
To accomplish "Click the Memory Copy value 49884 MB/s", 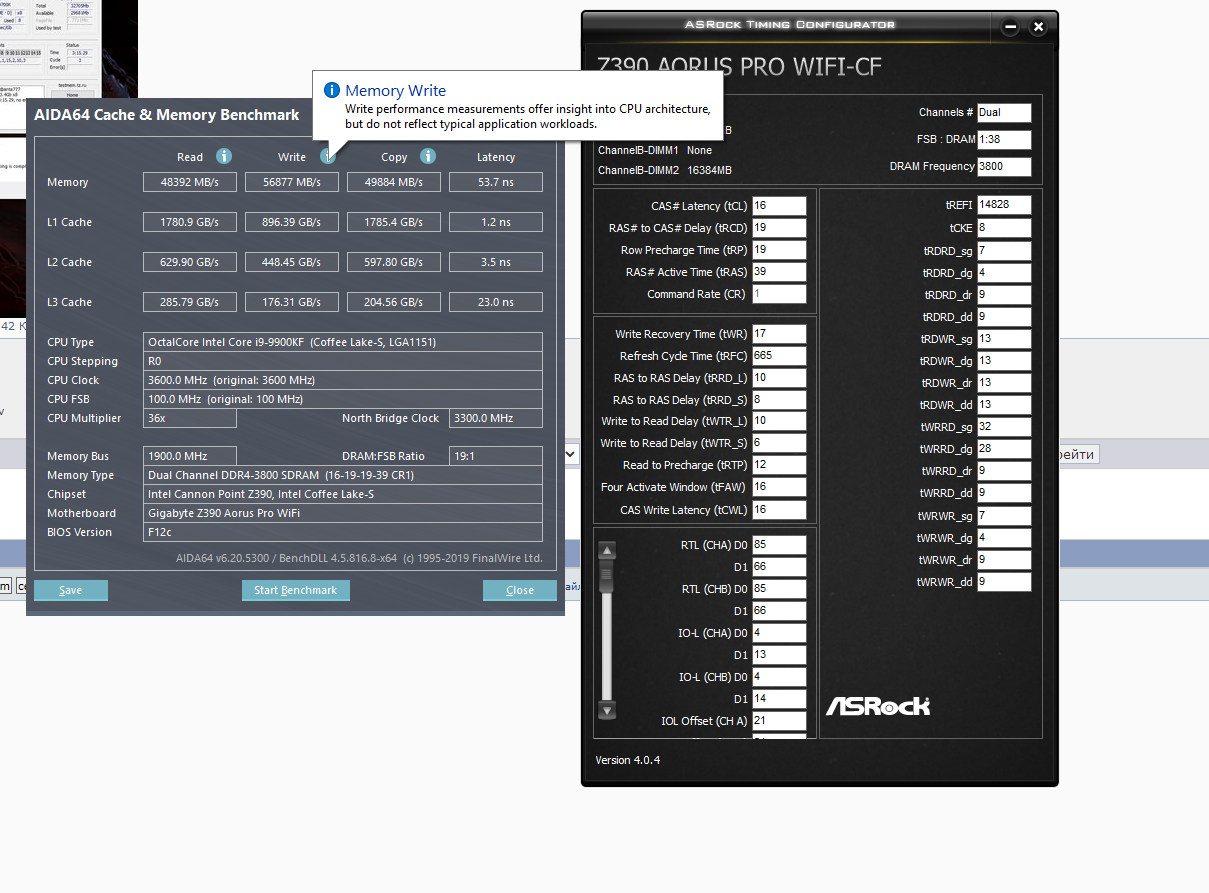I will [x=394, y=182].
